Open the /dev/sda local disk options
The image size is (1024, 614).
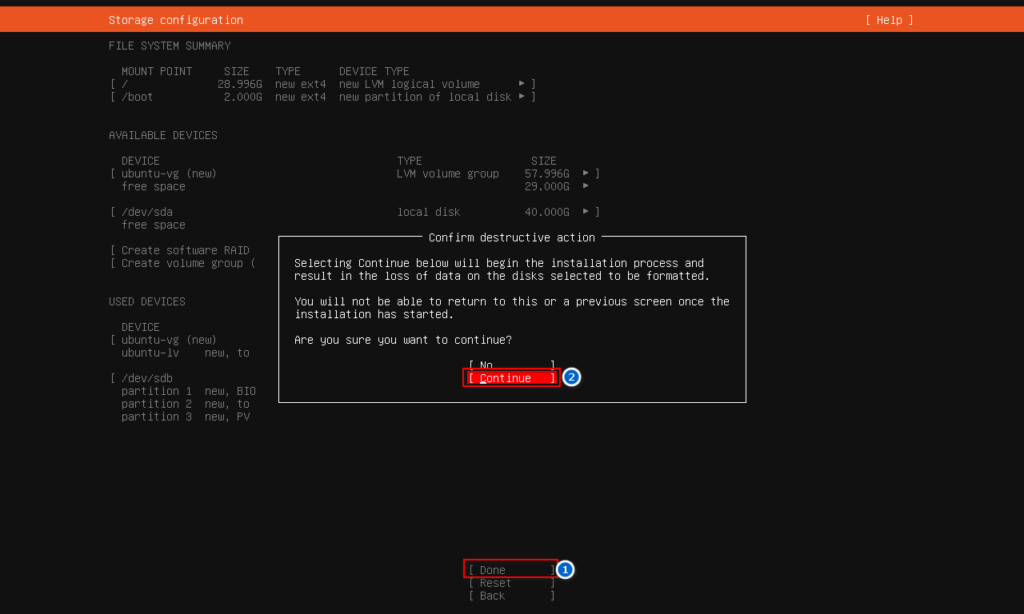coord(584,211)
